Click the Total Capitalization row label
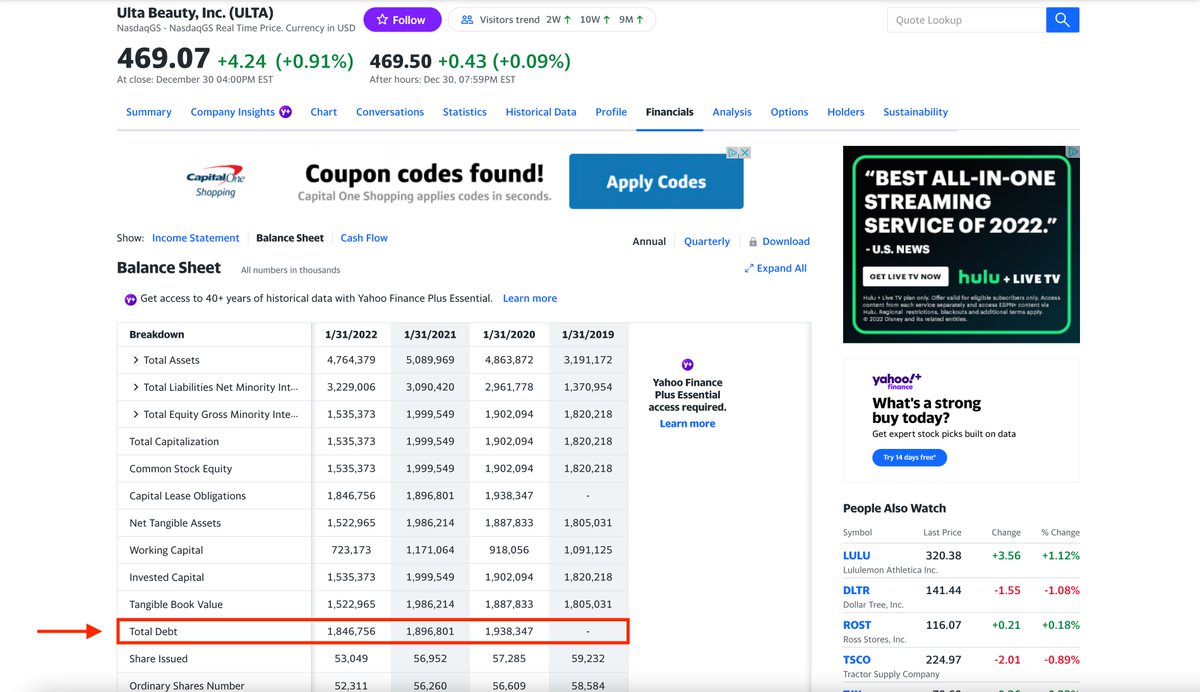Screen dimensions: 1200x692 click(x=174, y=441)
